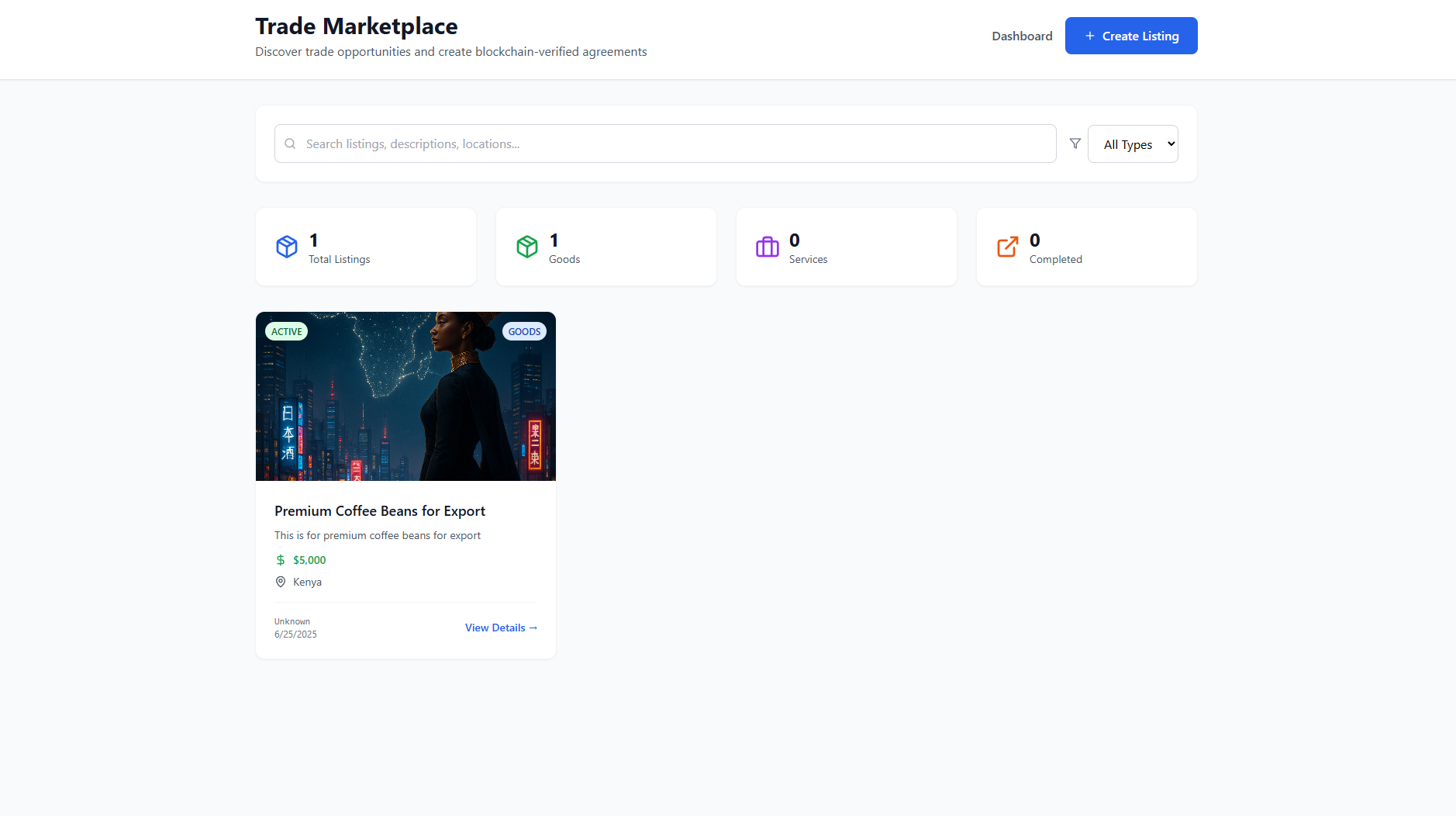Select the Goods stat label

point(564,259)
